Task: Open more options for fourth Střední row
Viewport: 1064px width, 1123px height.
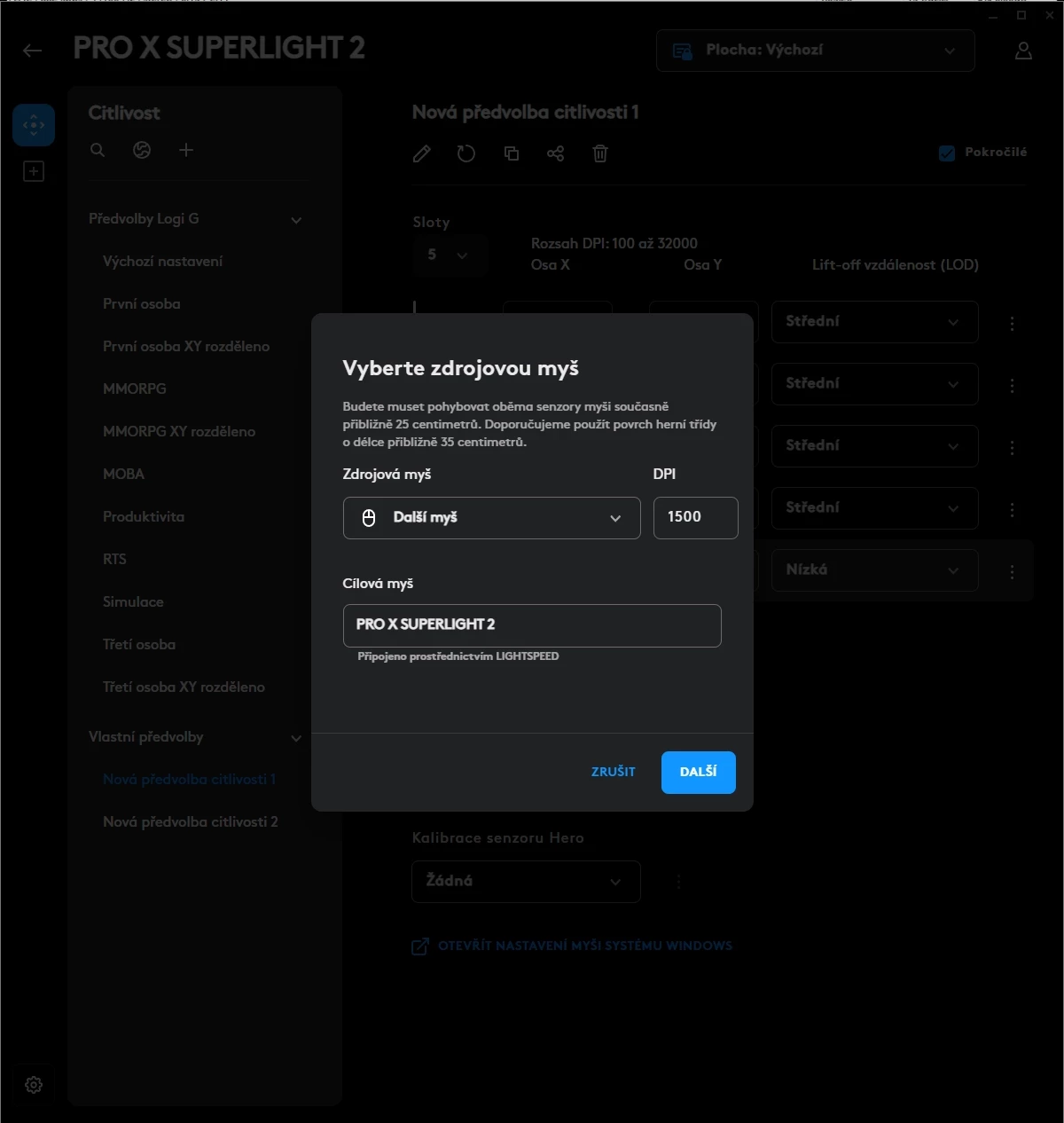Action: (1012, 510)
